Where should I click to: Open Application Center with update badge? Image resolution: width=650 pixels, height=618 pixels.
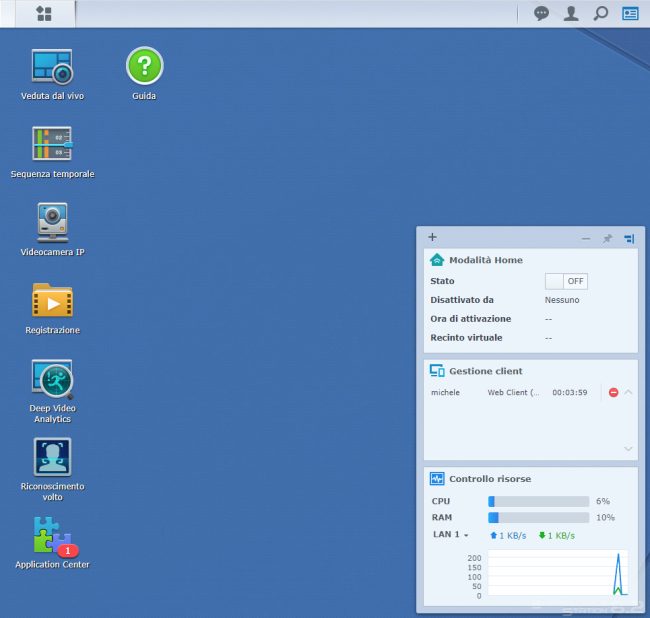click(x=54, y=536)
